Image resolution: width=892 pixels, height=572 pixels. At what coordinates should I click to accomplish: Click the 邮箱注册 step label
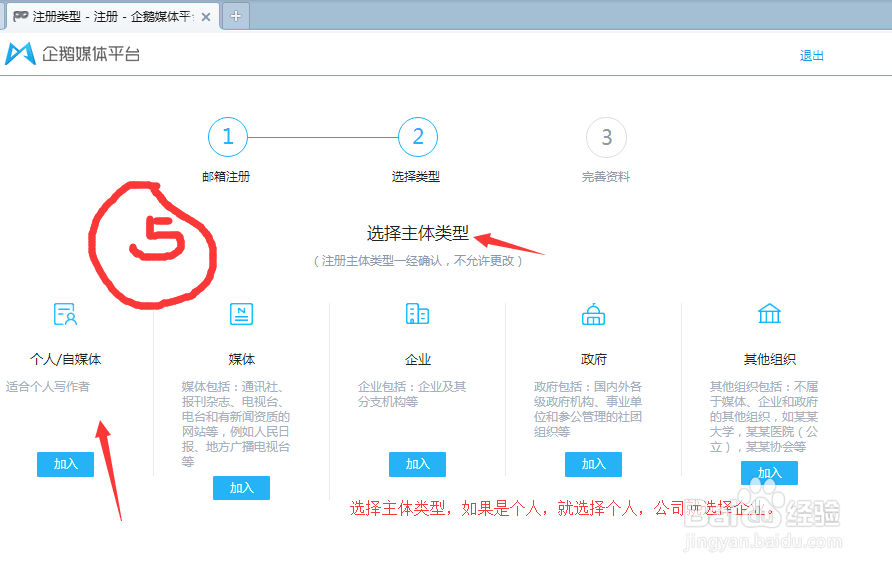click(226, 177)
